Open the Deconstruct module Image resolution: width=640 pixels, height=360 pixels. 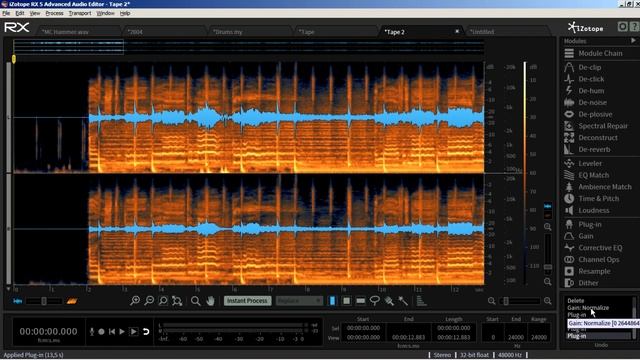591,138
